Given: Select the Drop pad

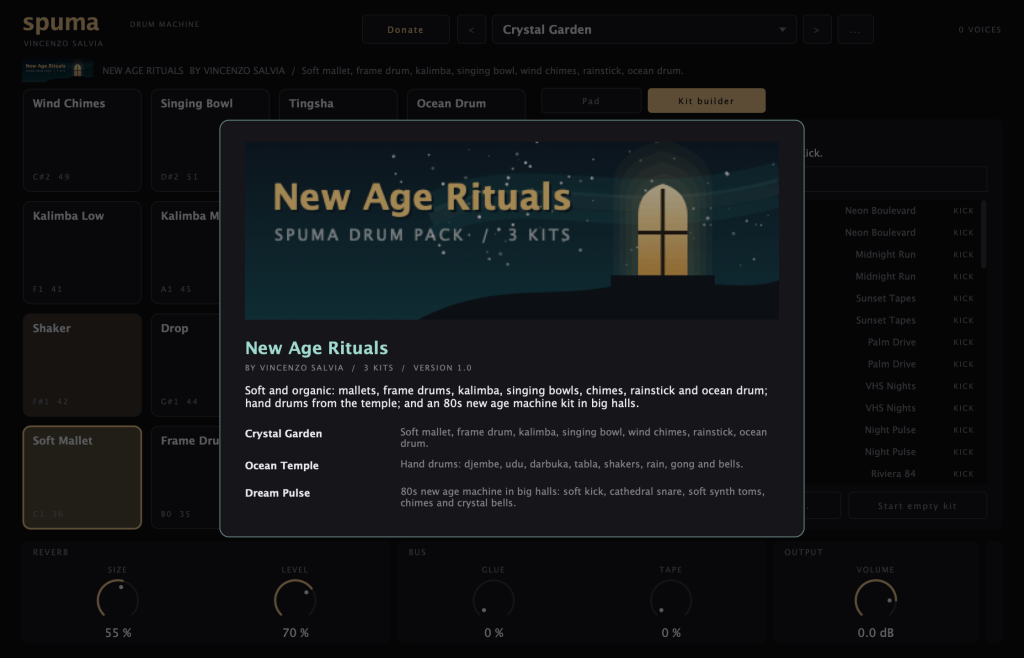Looking at the screenshot, I should (x=186, y=365).
